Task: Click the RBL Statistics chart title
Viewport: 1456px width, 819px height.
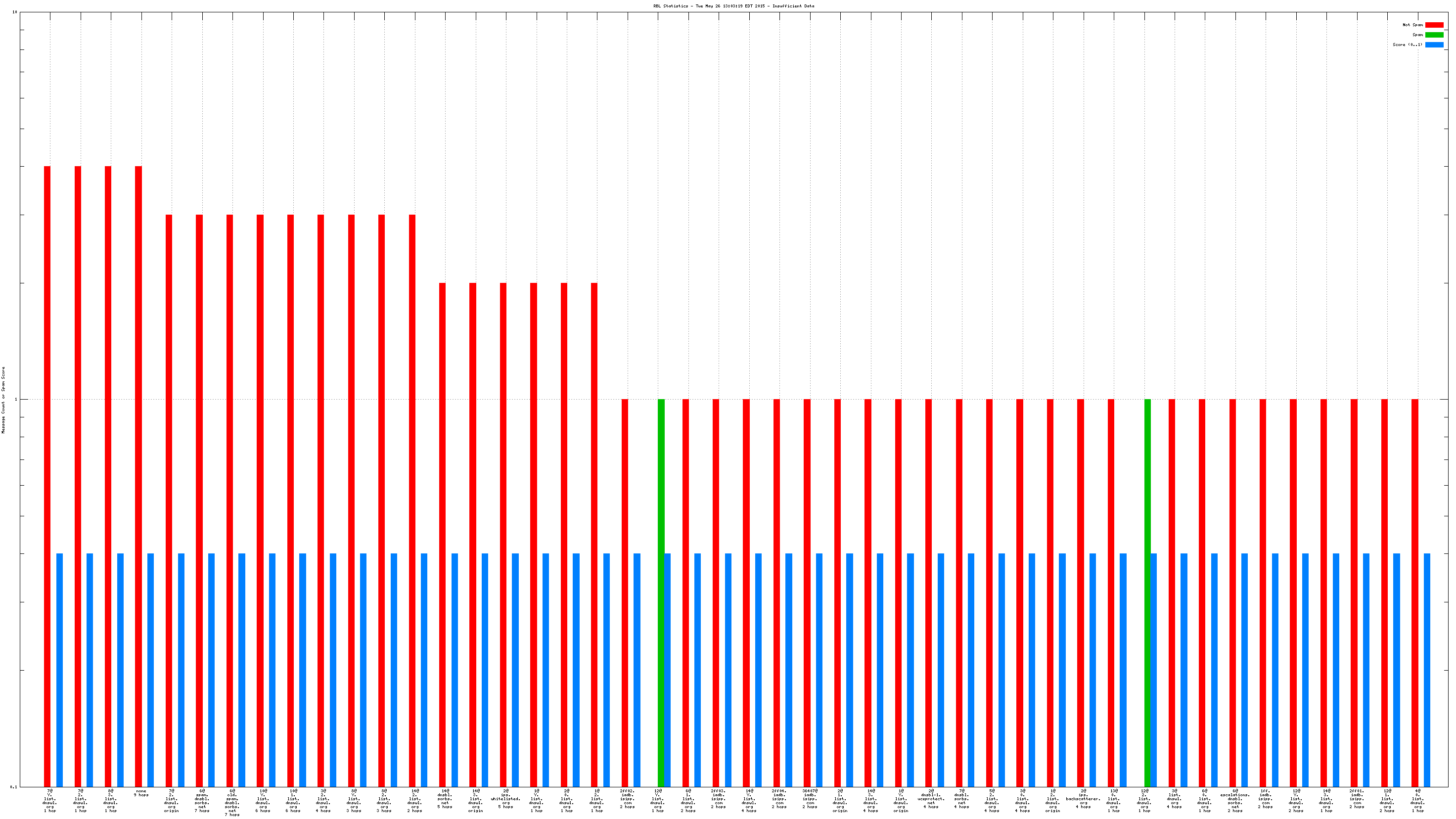Action: click(733, 5)
